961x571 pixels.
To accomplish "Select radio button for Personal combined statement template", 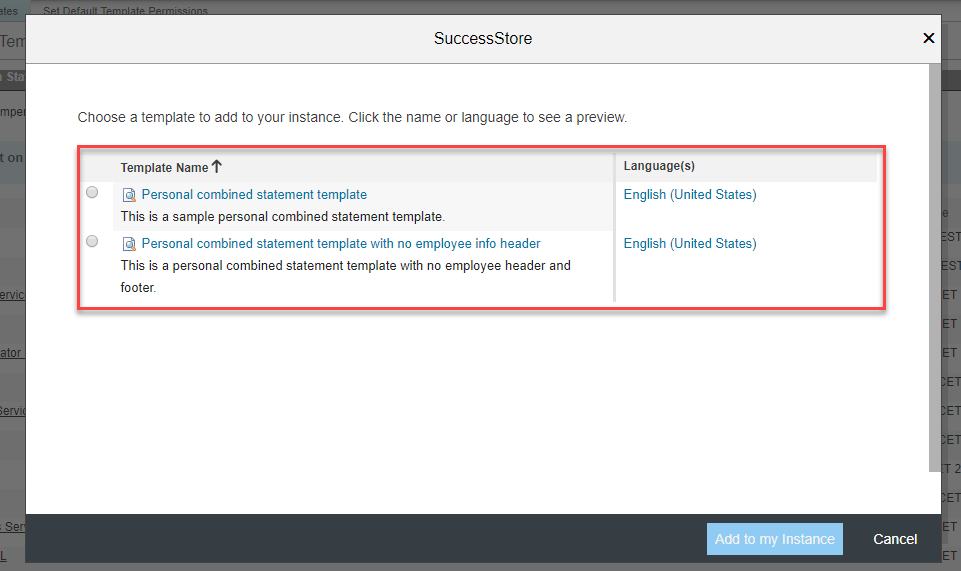I will [x=92, y=192].
